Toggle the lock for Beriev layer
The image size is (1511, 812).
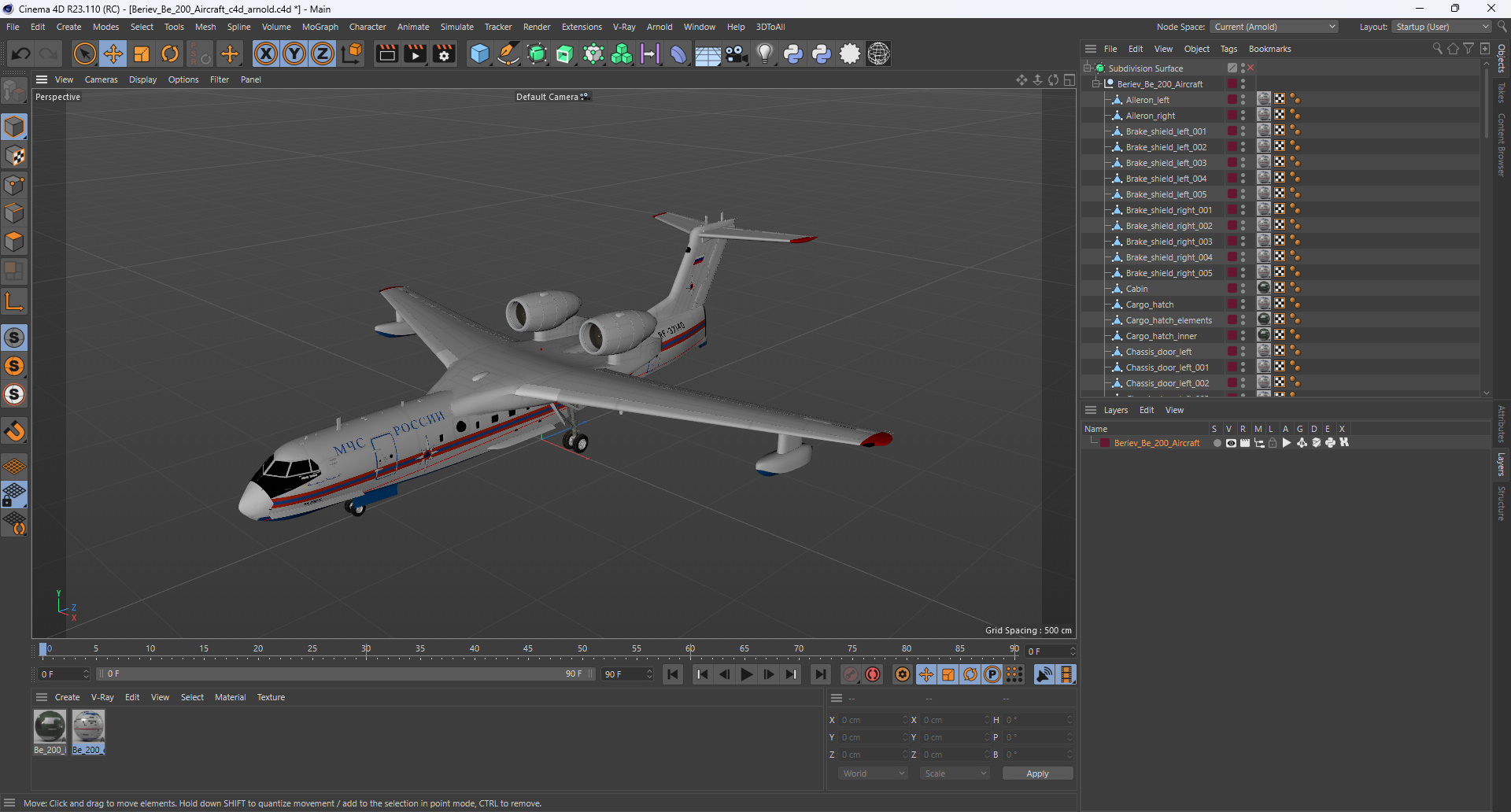(1273, 443)
